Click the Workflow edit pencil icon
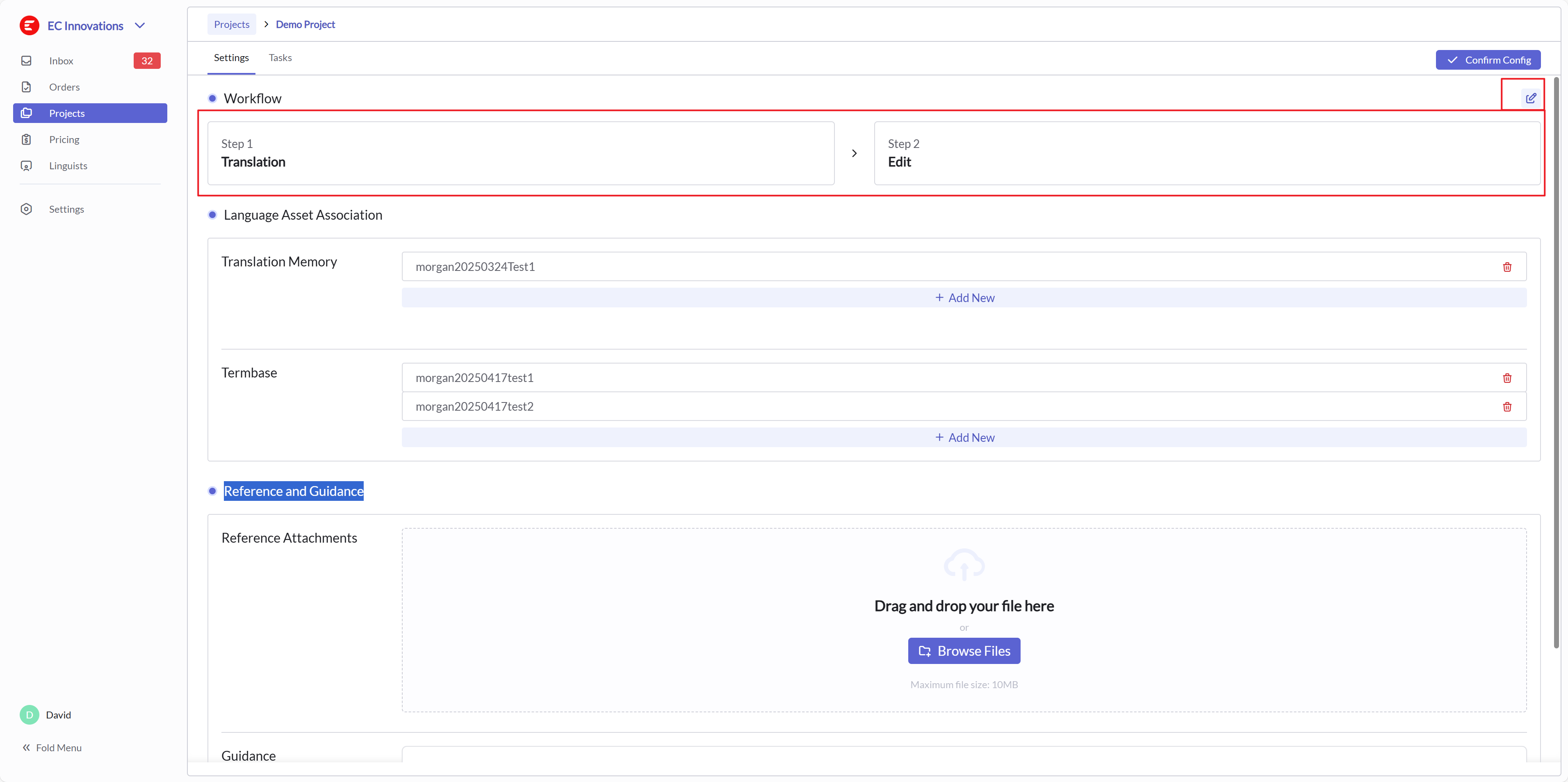 coord(1530,98)
